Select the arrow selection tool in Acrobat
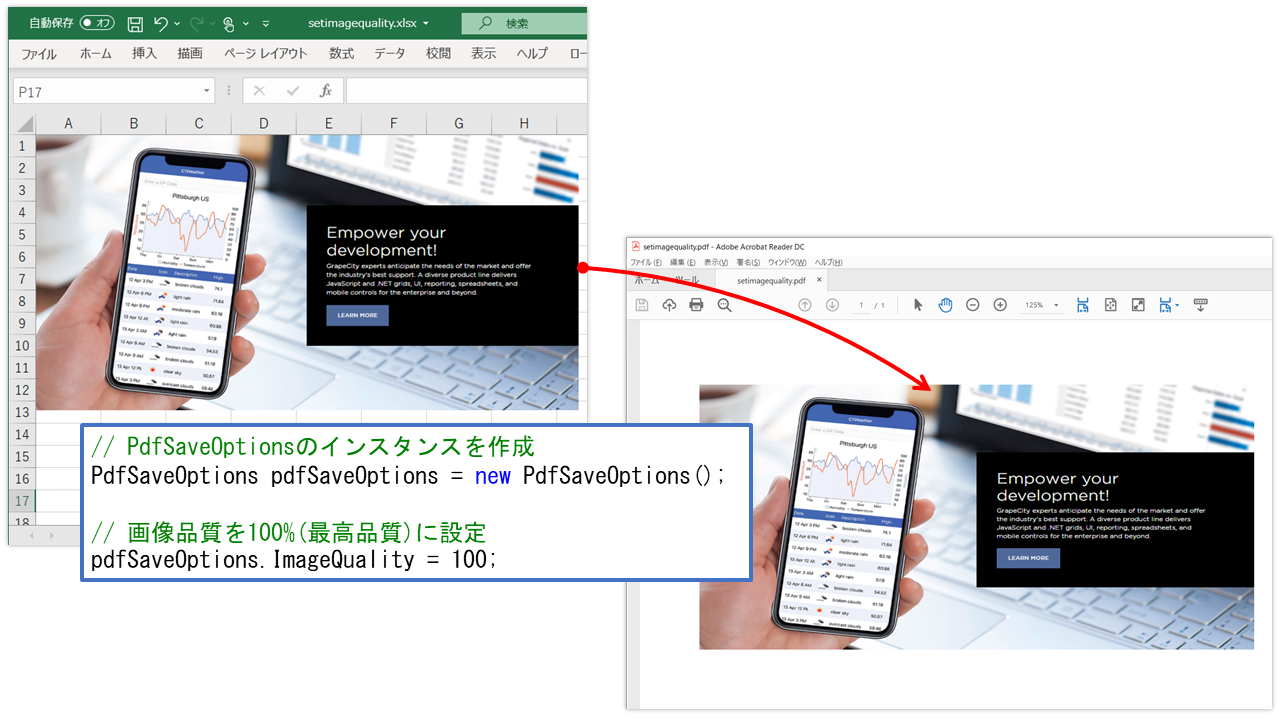 coord(918,305)
